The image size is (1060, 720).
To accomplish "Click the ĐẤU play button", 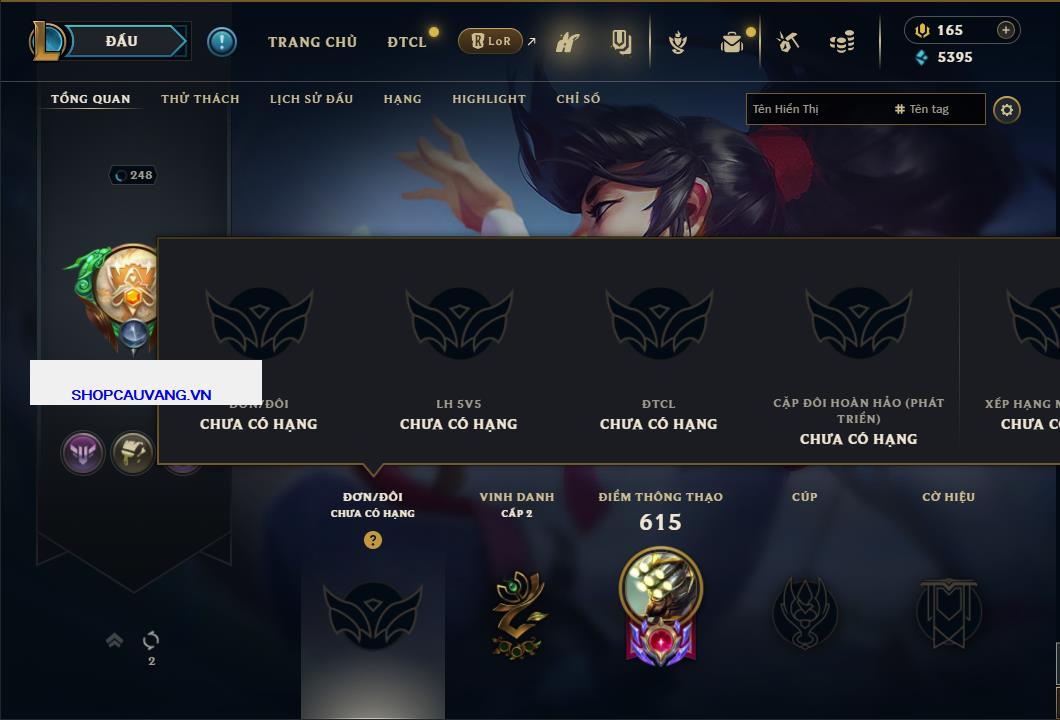I will 123,41.
